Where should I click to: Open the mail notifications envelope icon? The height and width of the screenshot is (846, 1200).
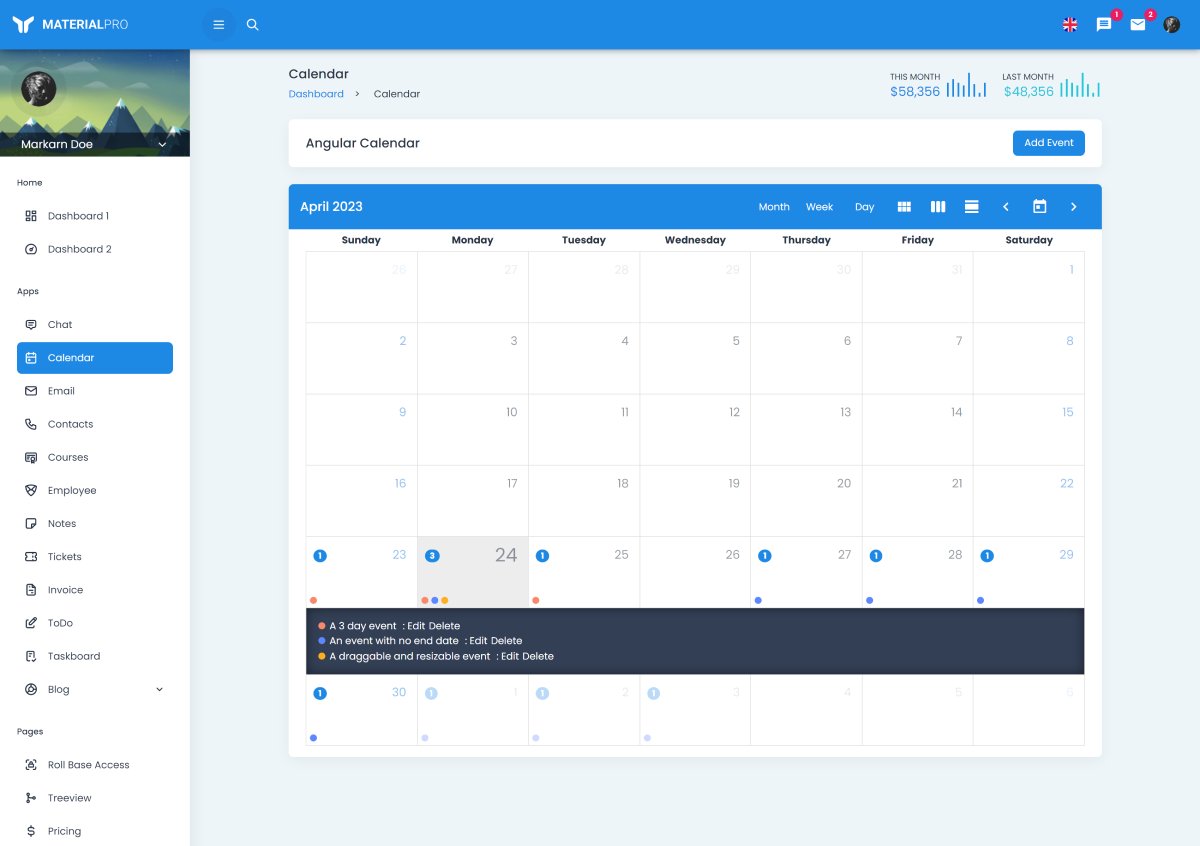[1138, 25]
